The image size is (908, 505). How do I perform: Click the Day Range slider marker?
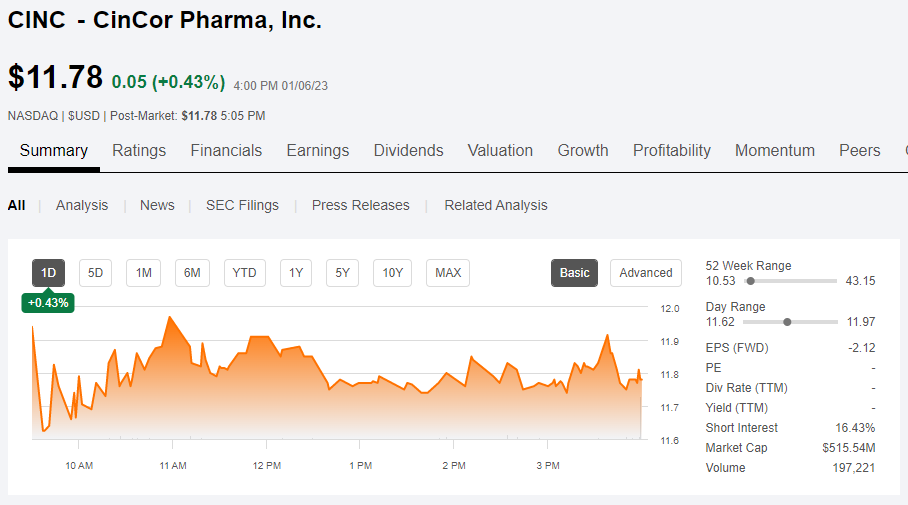point(788,322)
